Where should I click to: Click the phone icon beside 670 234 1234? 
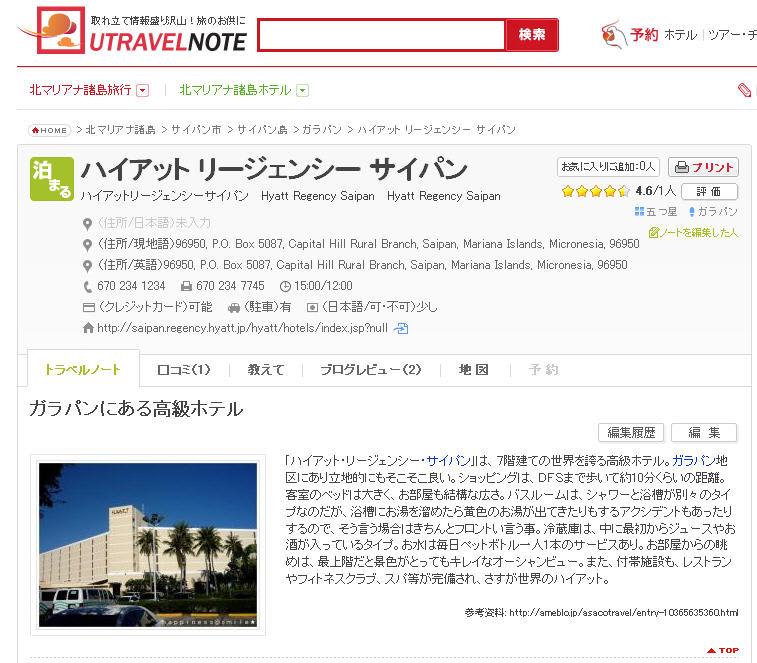[x=87, y=287]
